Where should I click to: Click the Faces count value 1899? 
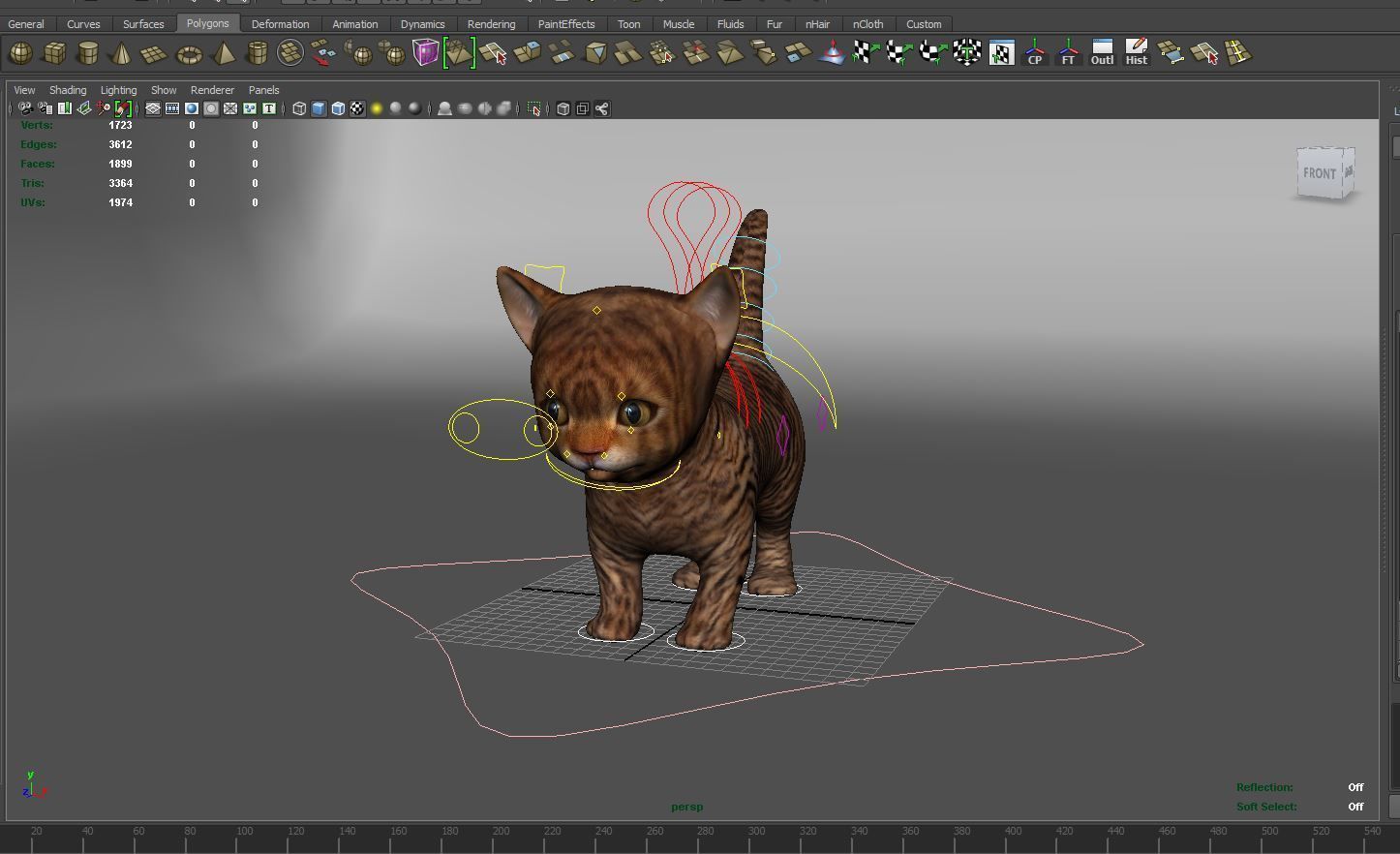point(120,164)
